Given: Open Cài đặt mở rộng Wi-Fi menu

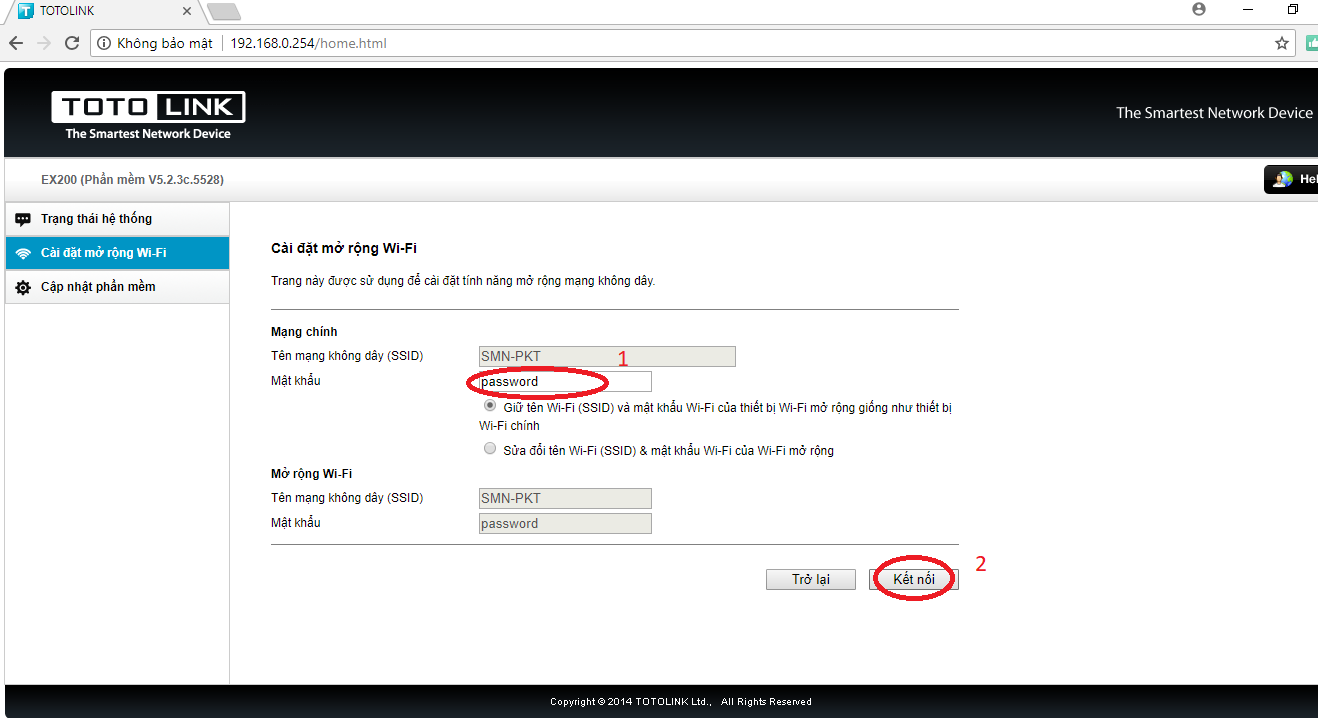Looking at the screenshot, I should click(x=103, y=253).
